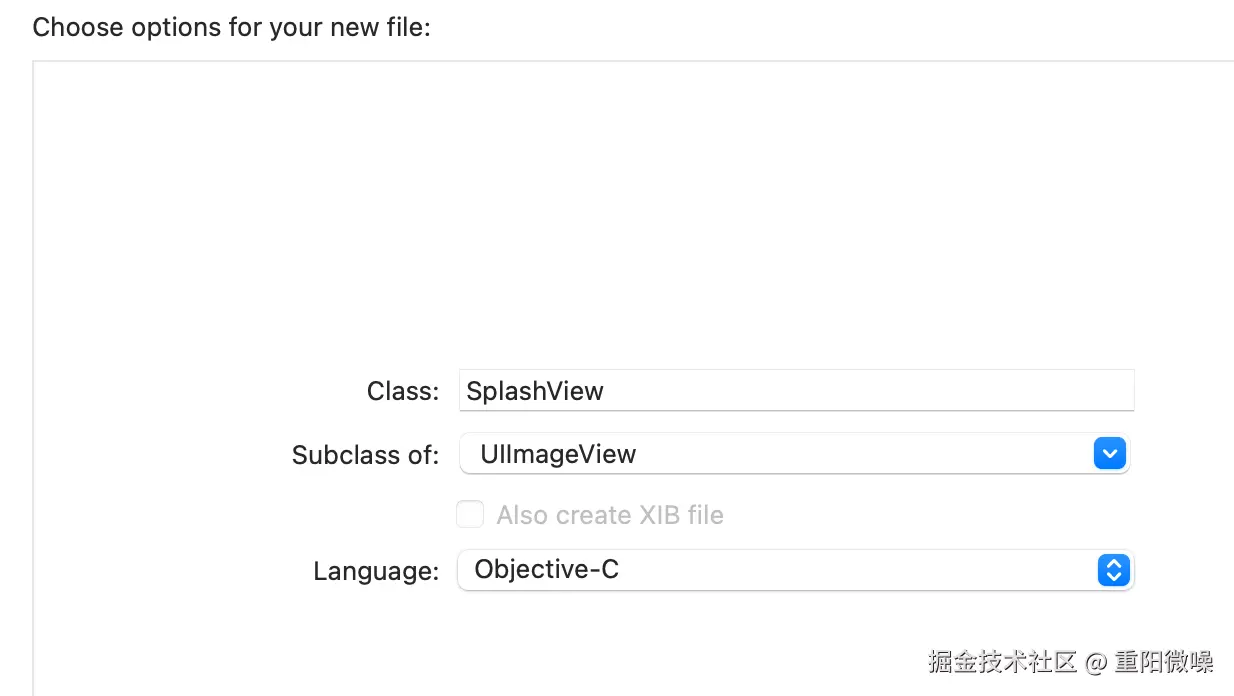Click the "Class:" label

point(403,391)
